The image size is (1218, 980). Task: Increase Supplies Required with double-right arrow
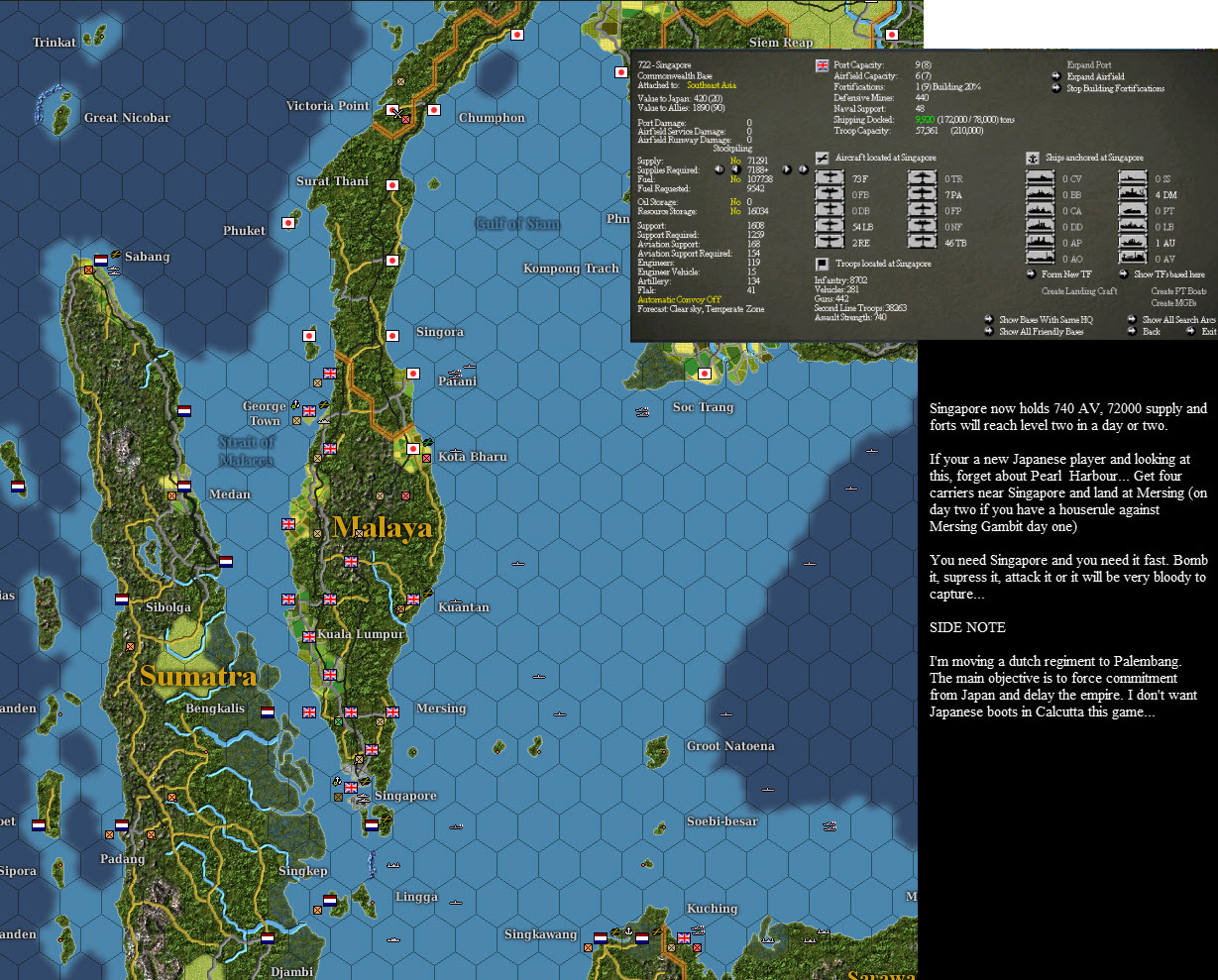pos(803,169)
